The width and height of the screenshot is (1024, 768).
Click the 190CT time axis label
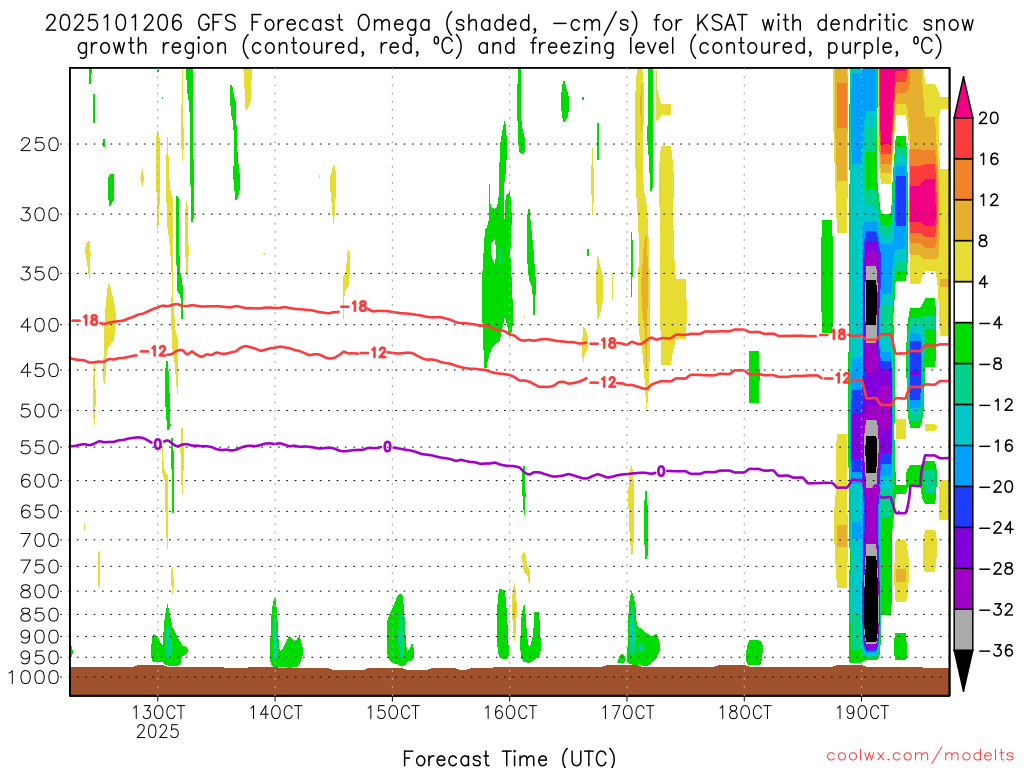point(862,712)
